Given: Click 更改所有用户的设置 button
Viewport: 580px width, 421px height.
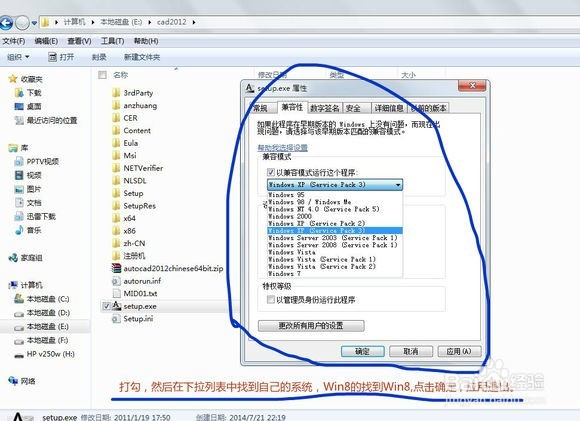Looking at the screenshot, I should pyautogui.click(x=311, y=326).
